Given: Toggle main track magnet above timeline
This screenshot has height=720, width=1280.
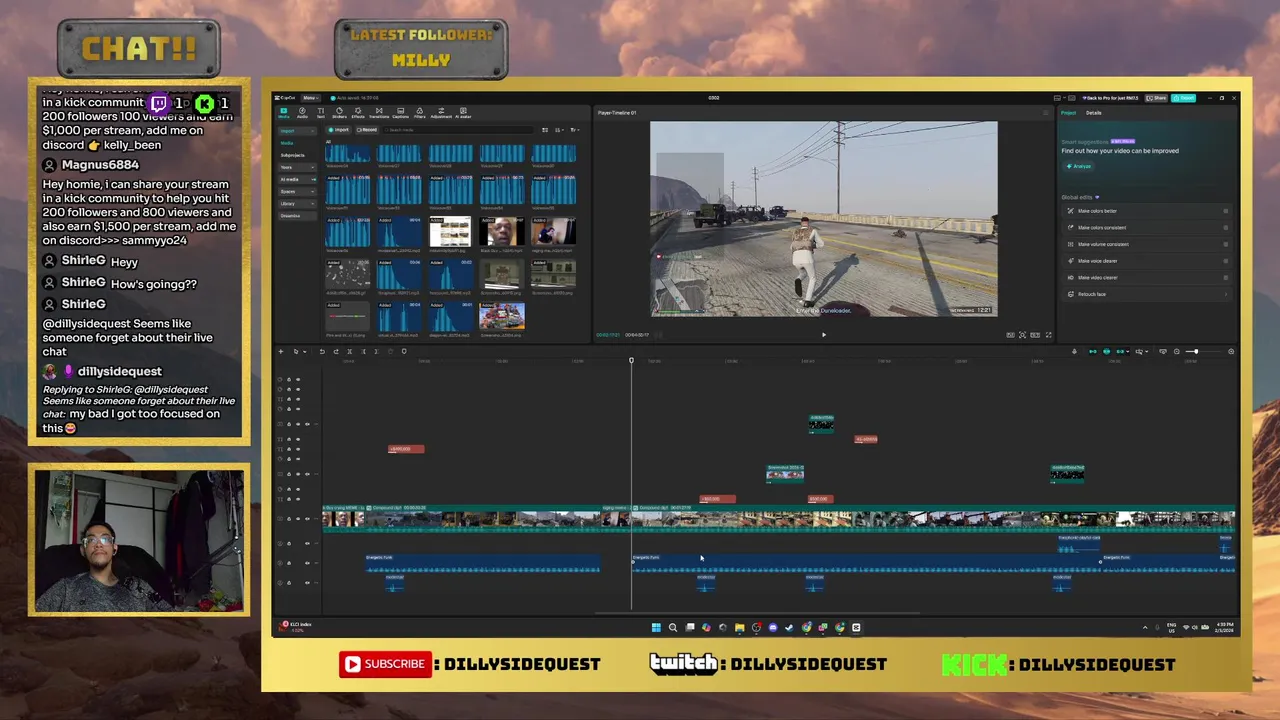Looking at the screenshot, I should click(x=1093, y=351).
